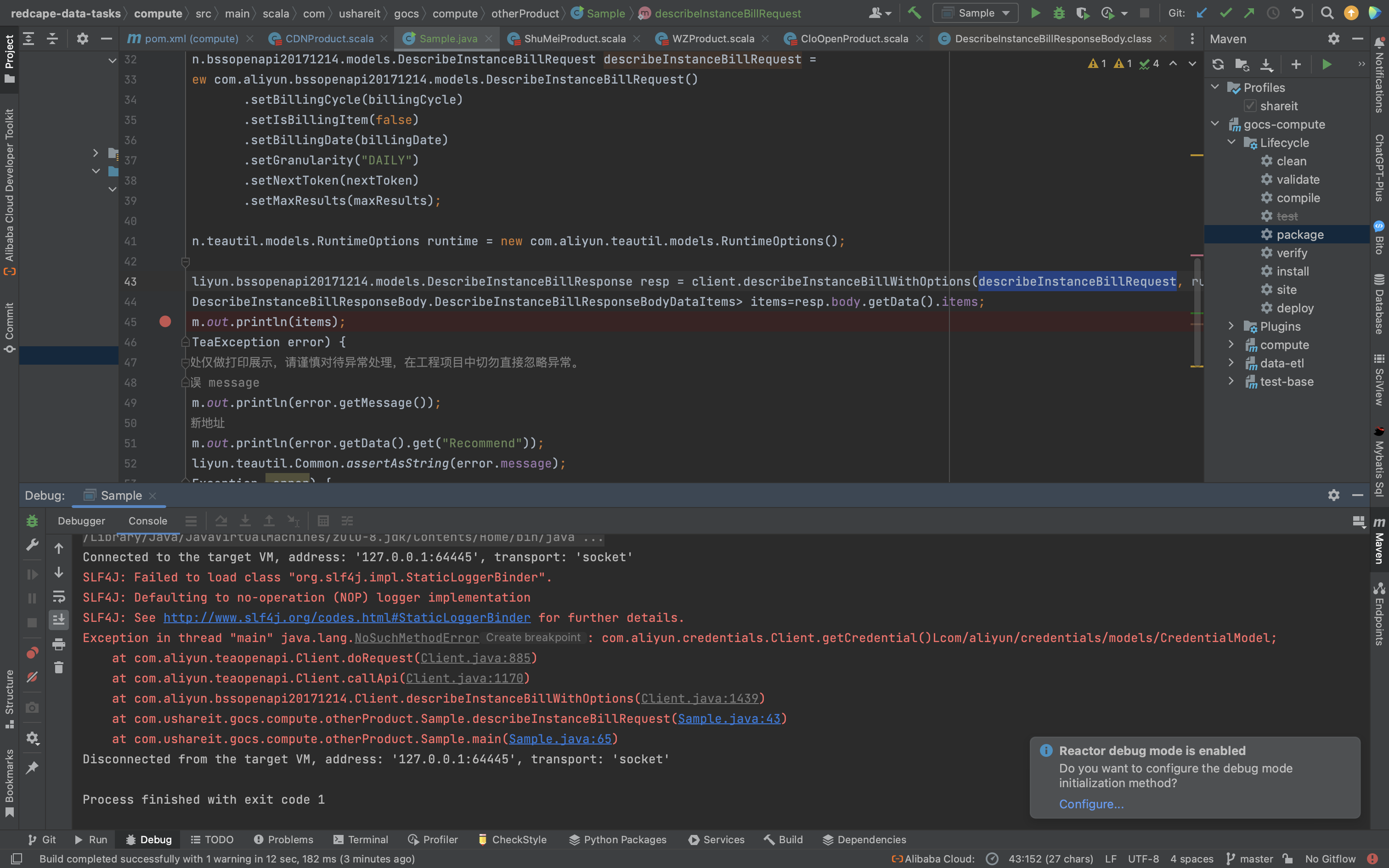
Task: Click the Rerun debug bug icon
Action: (x=32, y=521)
